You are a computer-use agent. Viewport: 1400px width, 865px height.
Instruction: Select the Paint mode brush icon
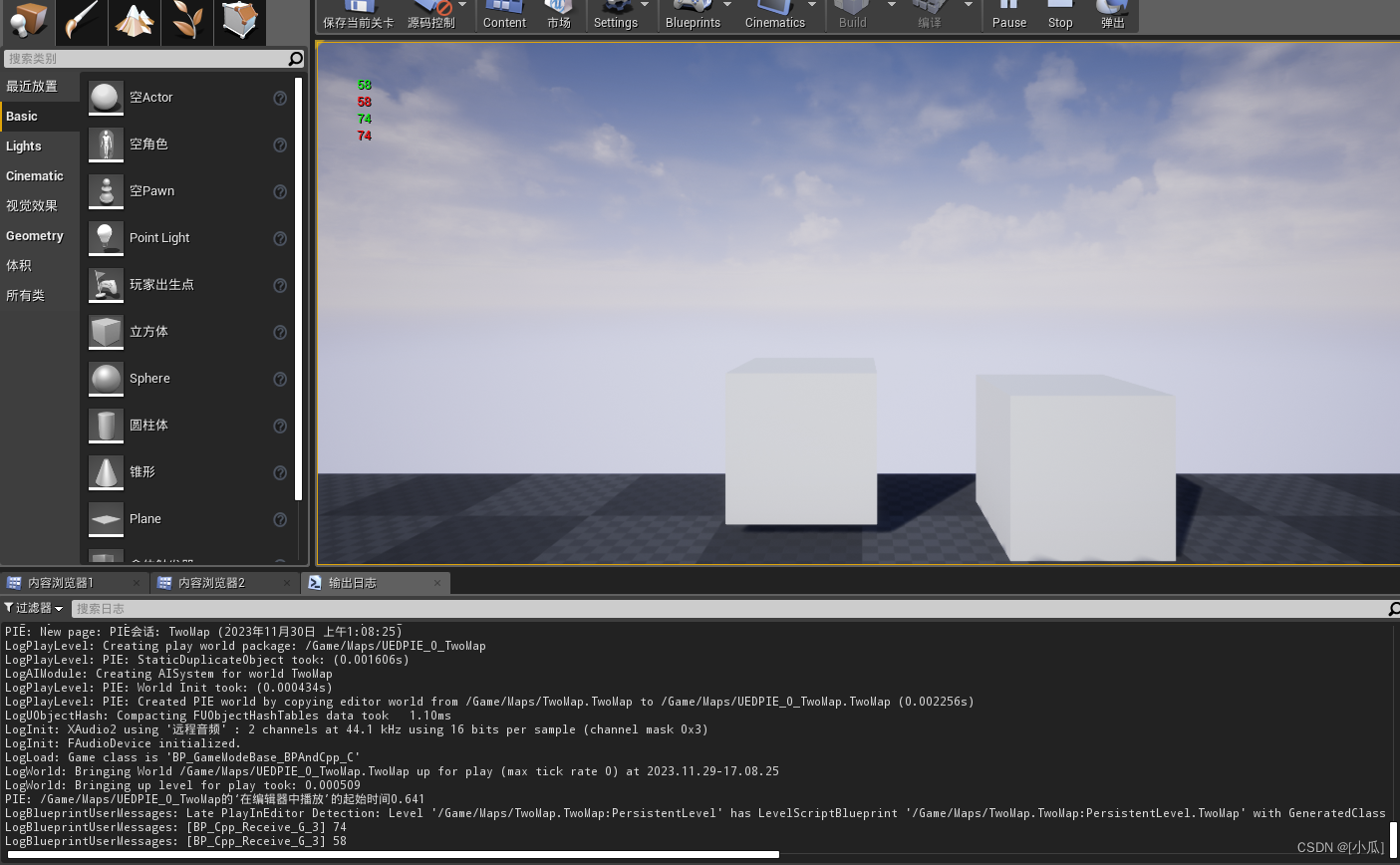[81, 22]
